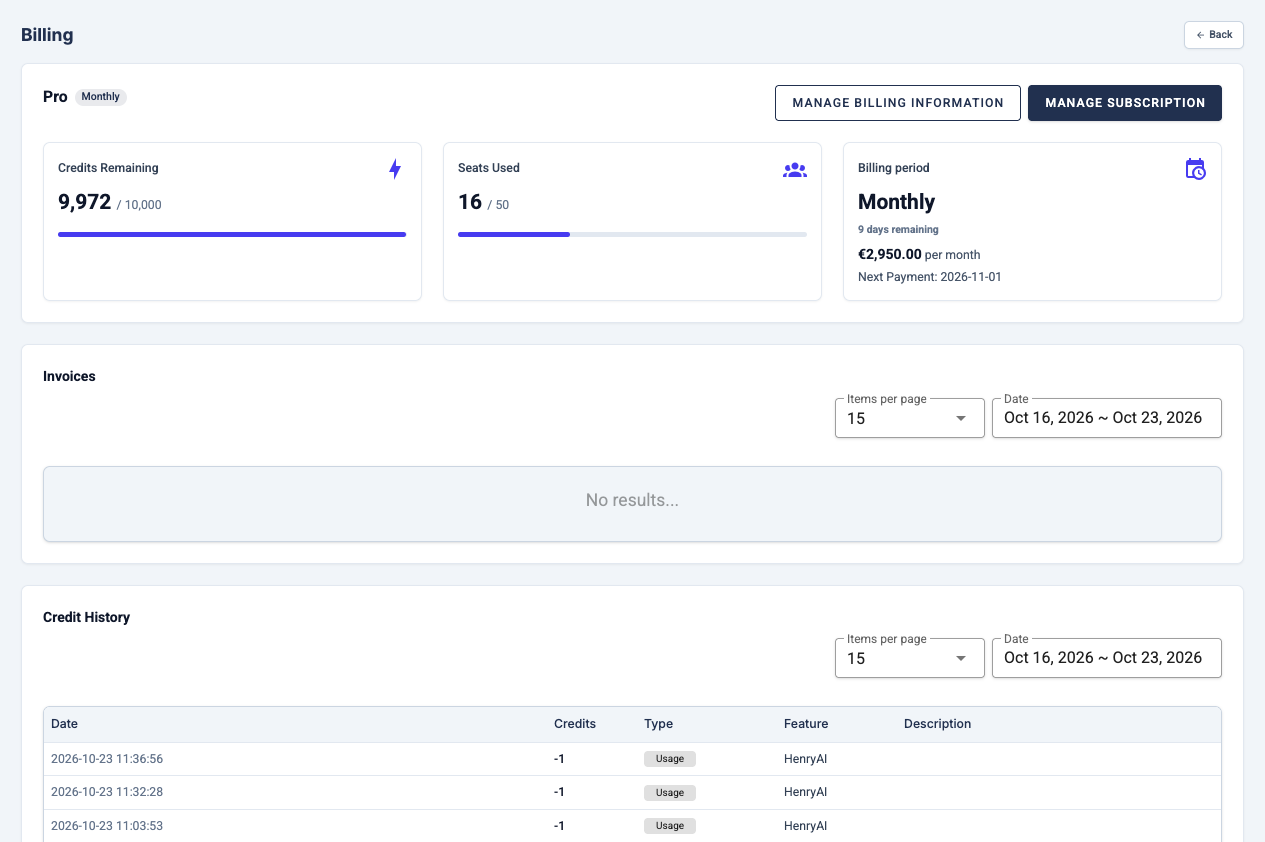Image resolution: width=1265 pixels, height=842 pixels.
Task: Click the Credits column header
Action: click(x=575, y=724)
